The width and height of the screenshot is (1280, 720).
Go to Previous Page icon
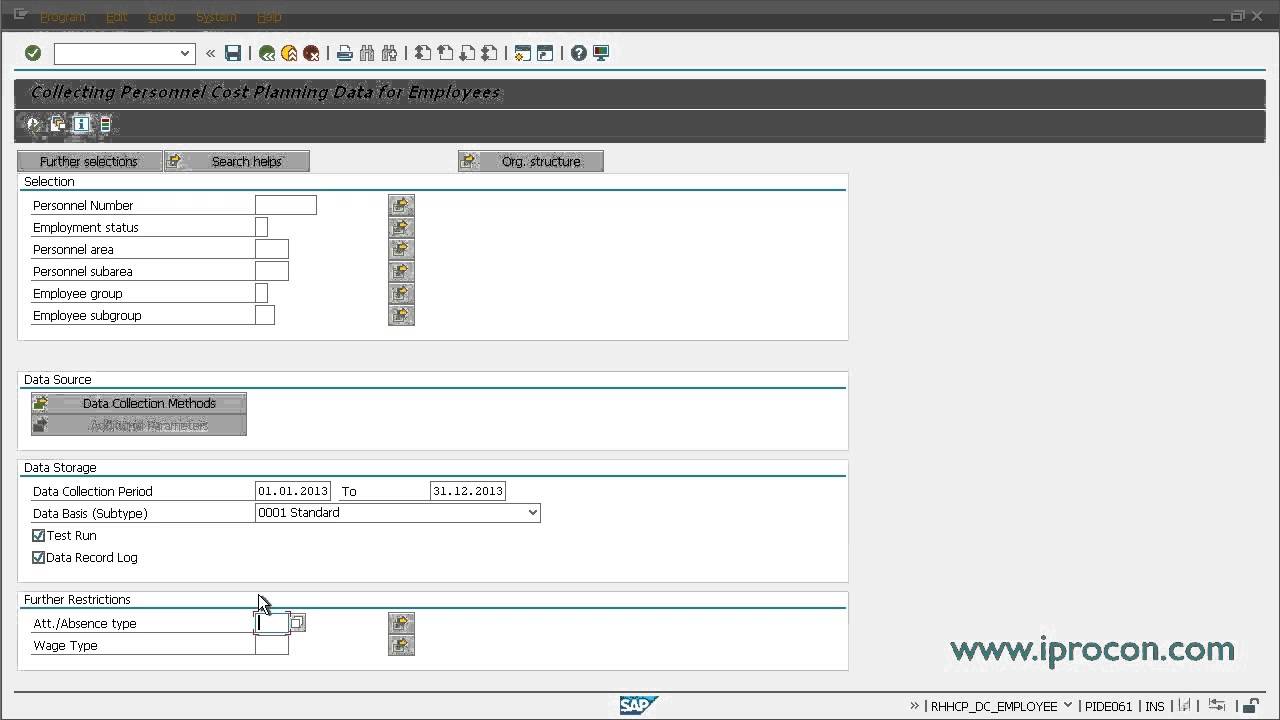[445, 53]
